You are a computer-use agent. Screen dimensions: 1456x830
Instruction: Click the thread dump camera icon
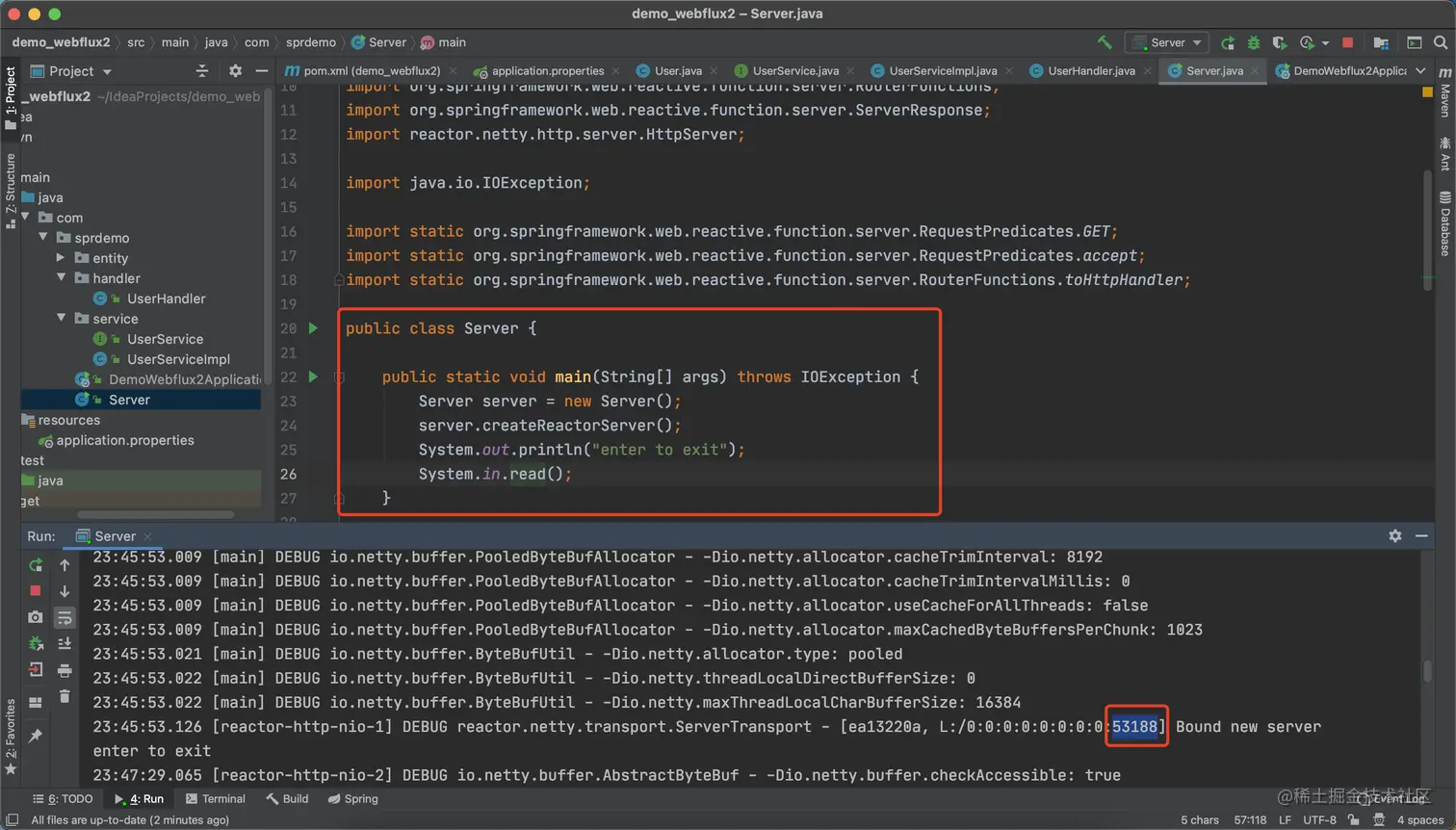point(36,616)
